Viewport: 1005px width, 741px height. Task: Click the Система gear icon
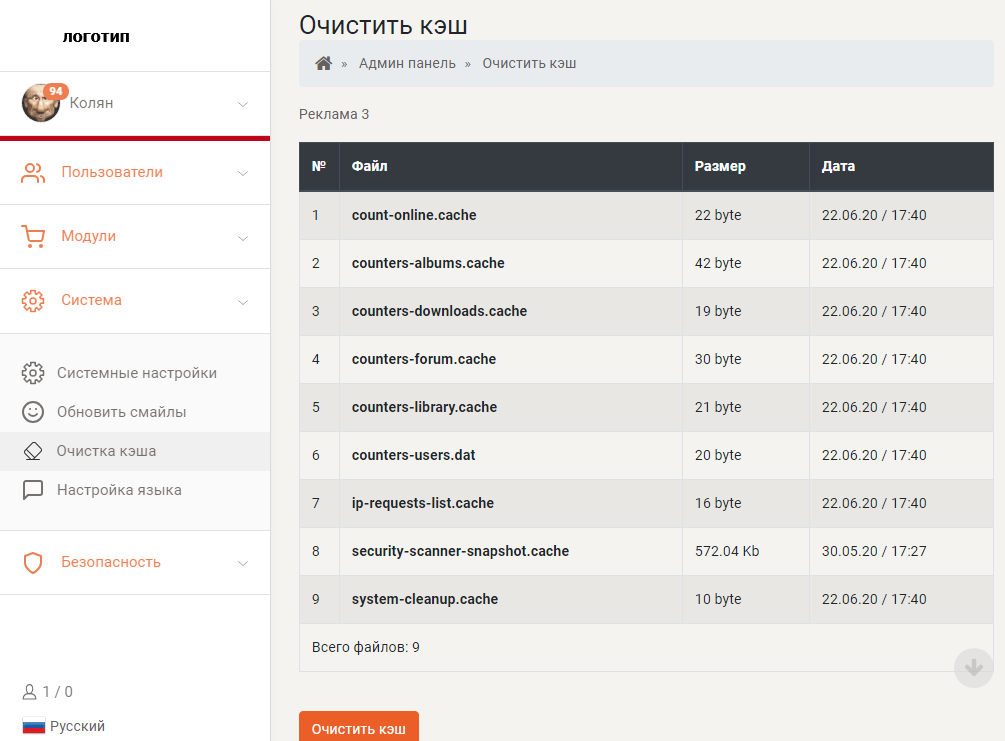click(34, 301)
